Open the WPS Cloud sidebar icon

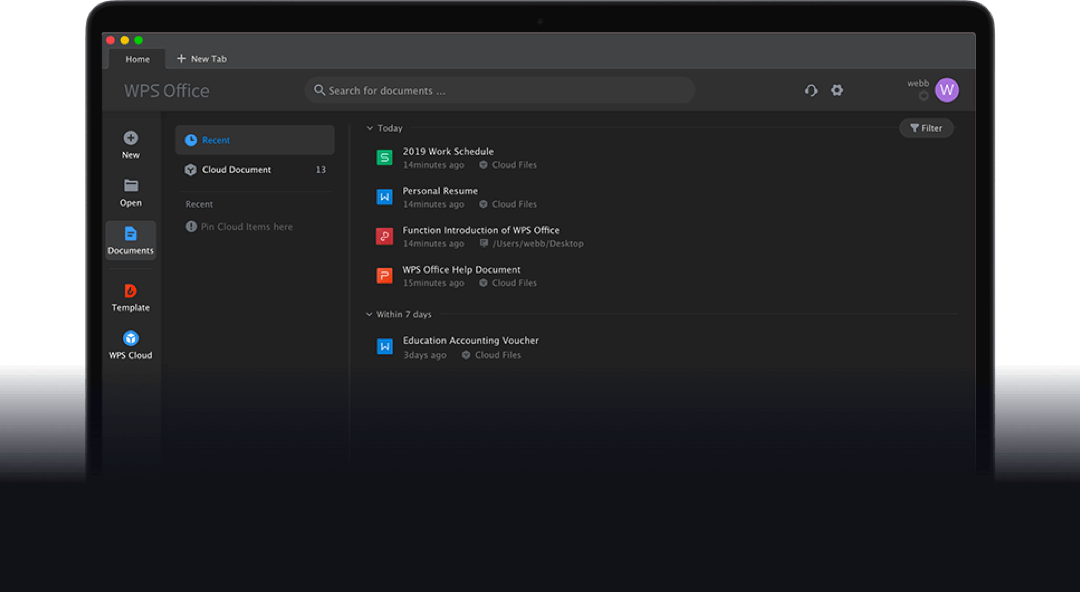pos(131,338)
